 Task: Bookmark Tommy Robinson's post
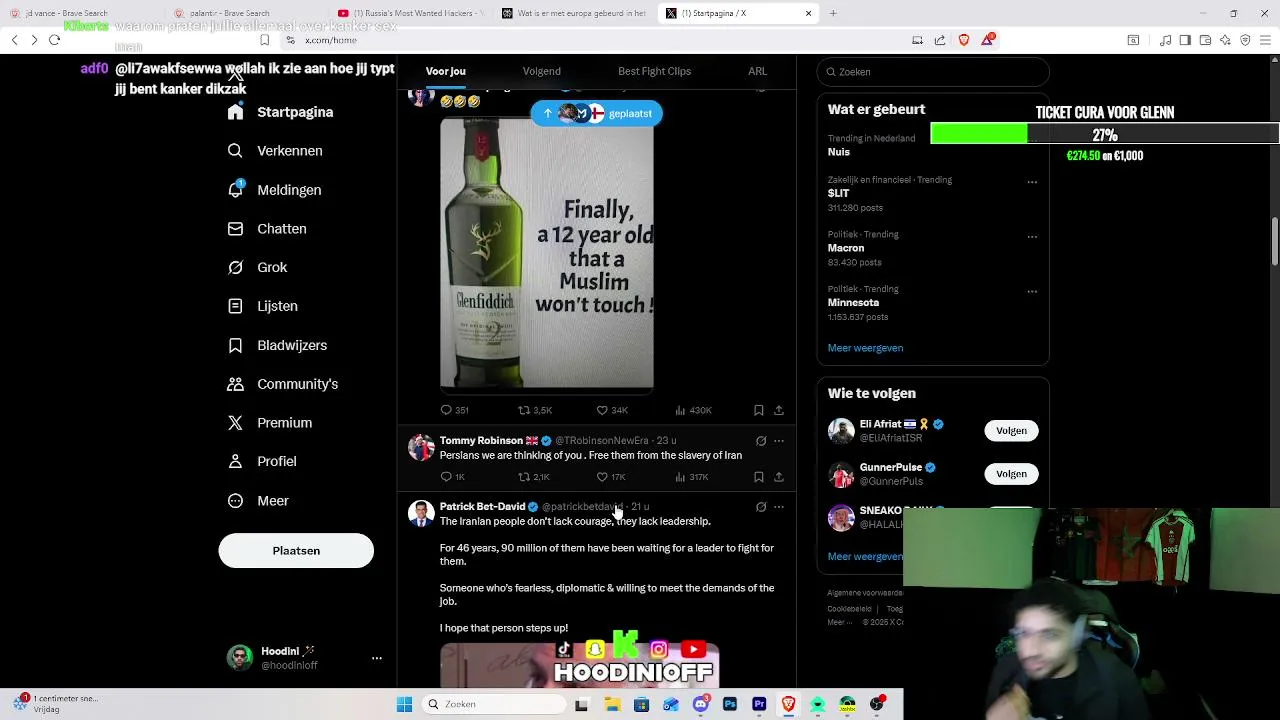pyautogui.click(x=759, y=477)
